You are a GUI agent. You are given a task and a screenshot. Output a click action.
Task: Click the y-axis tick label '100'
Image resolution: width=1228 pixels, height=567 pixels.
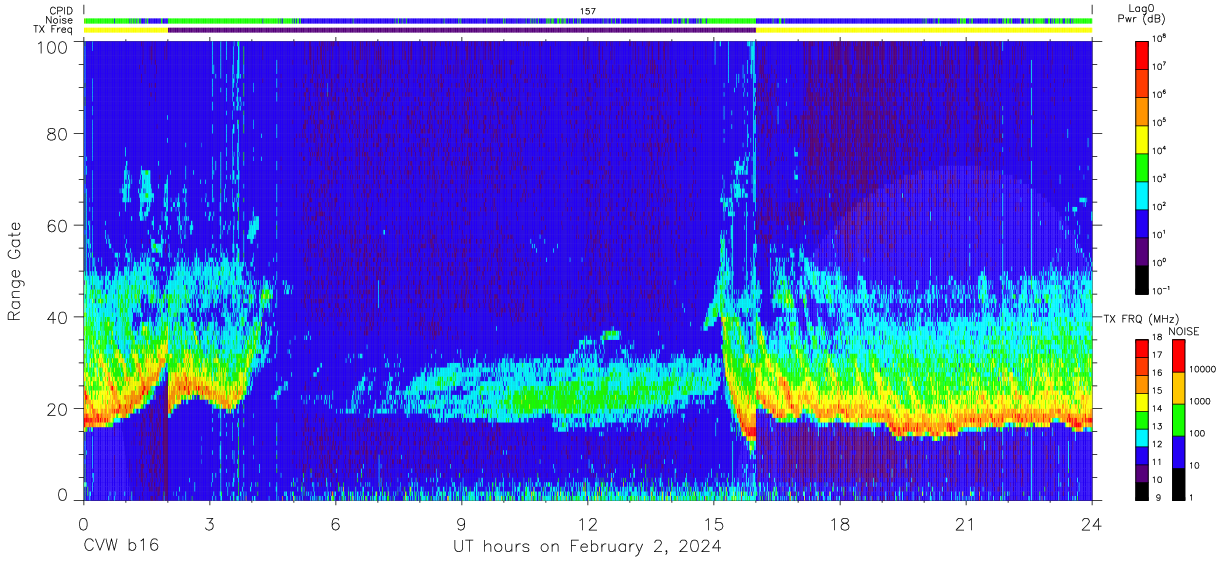click(53, 46)
